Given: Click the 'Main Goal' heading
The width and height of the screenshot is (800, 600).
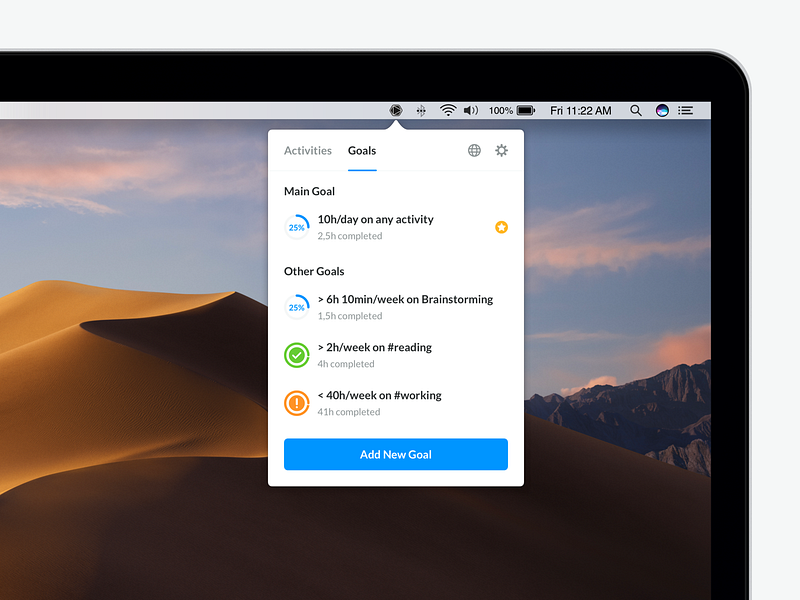Looking at the screenshot, I should click(310, 191).
